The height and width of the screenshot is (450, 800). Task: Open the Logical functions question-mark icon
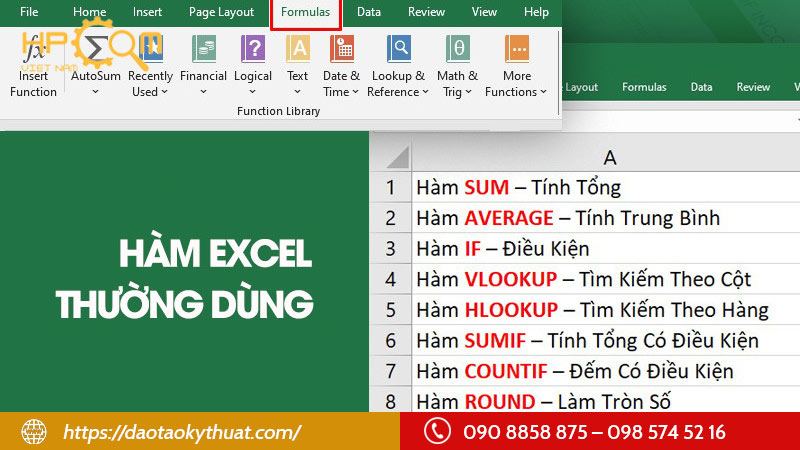pyautogui.click(x=253, y=49)
